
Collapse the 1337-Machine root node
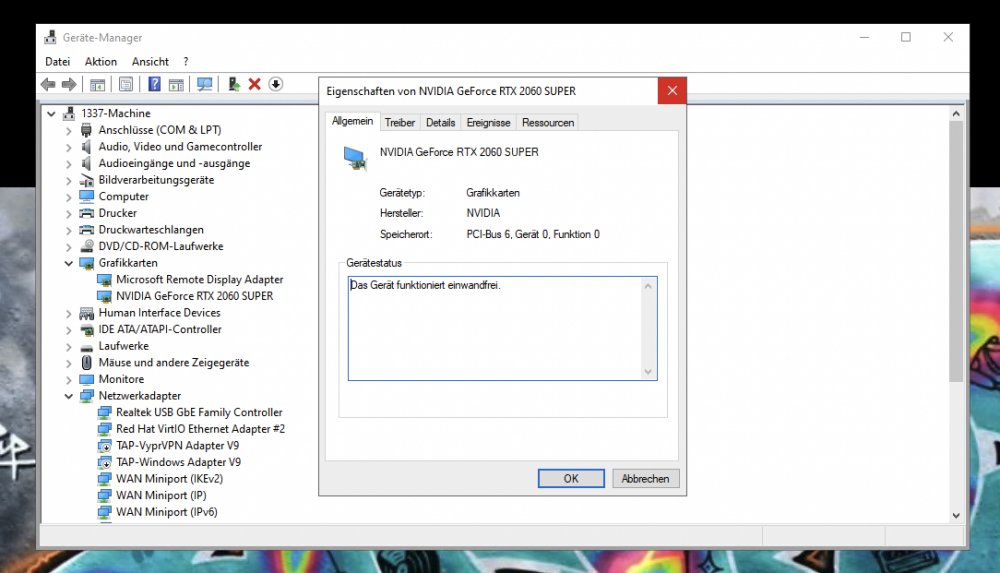[51, 114]
